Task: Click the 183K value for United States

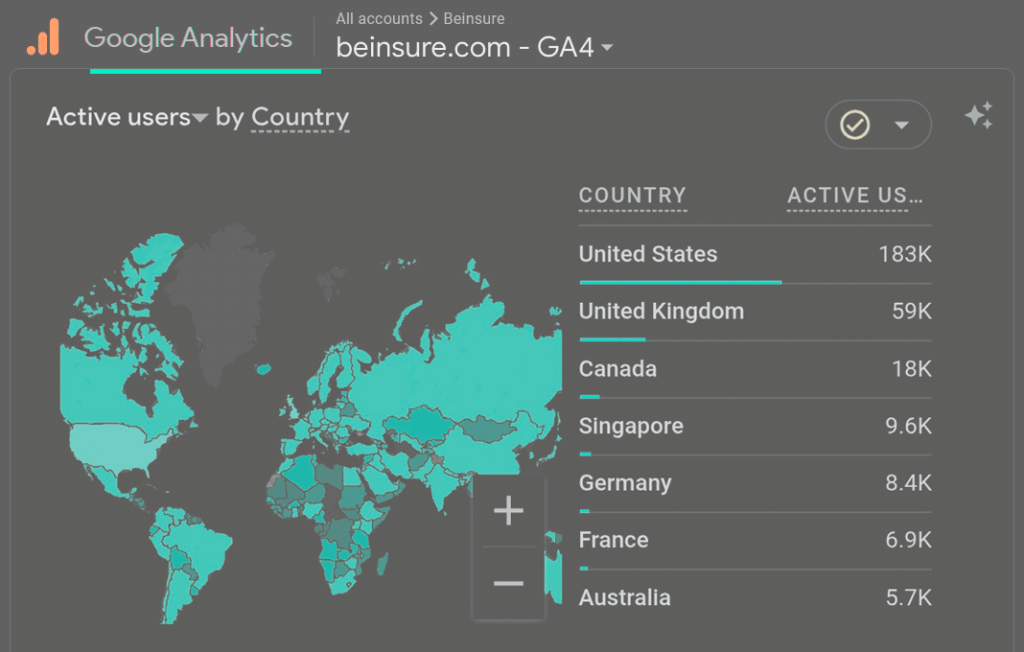Action: (x=904, y=254)
